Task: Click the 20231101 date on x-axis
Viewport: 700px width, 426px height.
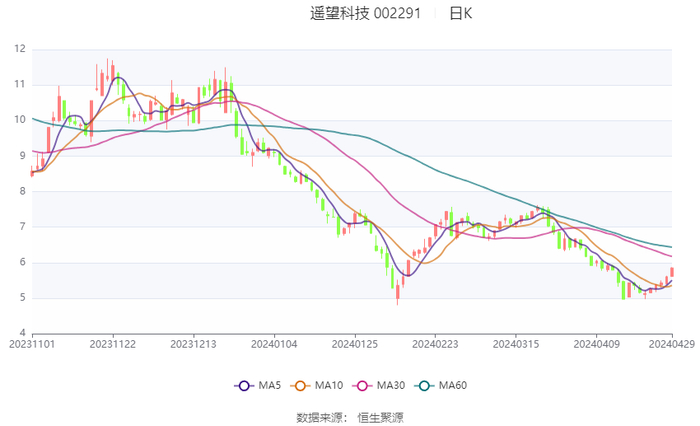Action: point(32,345)
